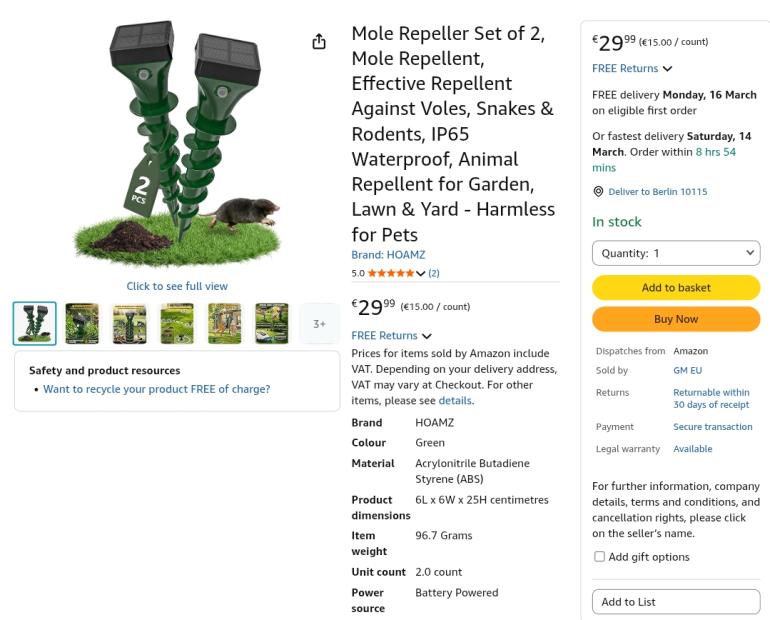This screenshot has height=620, width=770.
Task: Open the Deliver to Berlin 10115 link
Action: [657, 191]
